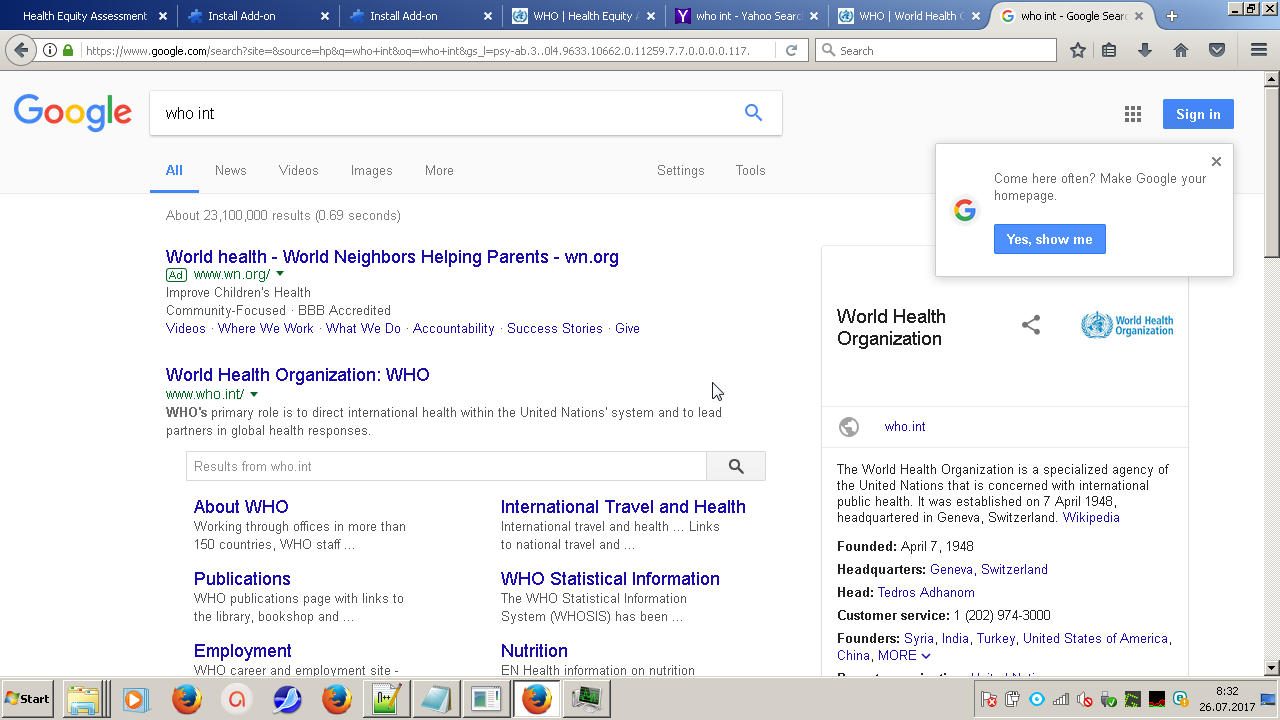Image resolution: width=1280 pixels, height=720 pixels.
Task: Switch to the Images results tab
Action: (371, 171)
